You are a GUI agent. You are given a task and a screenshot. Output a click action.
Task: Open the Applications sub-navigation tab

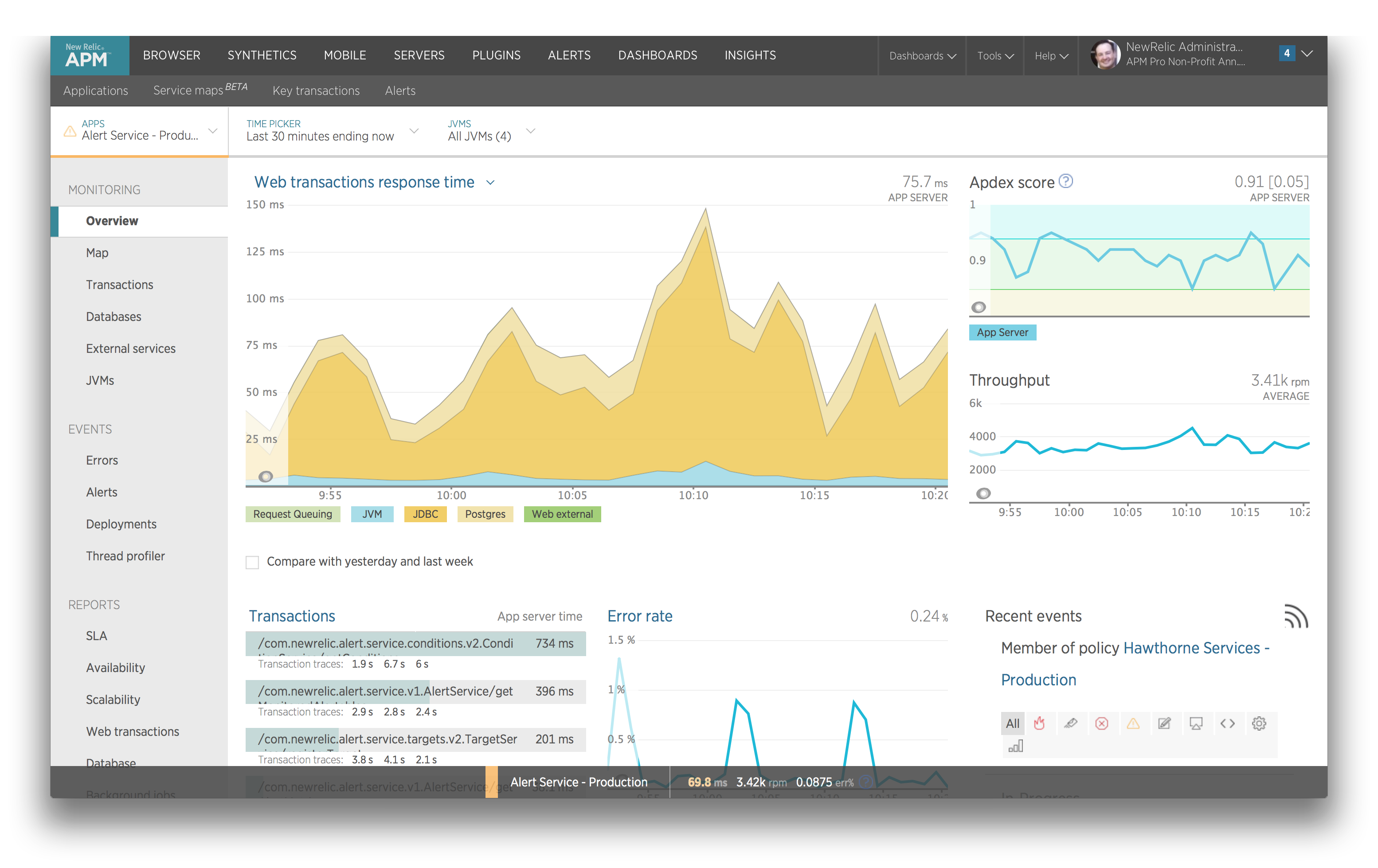pyautogui.click(x=96, y=90)
